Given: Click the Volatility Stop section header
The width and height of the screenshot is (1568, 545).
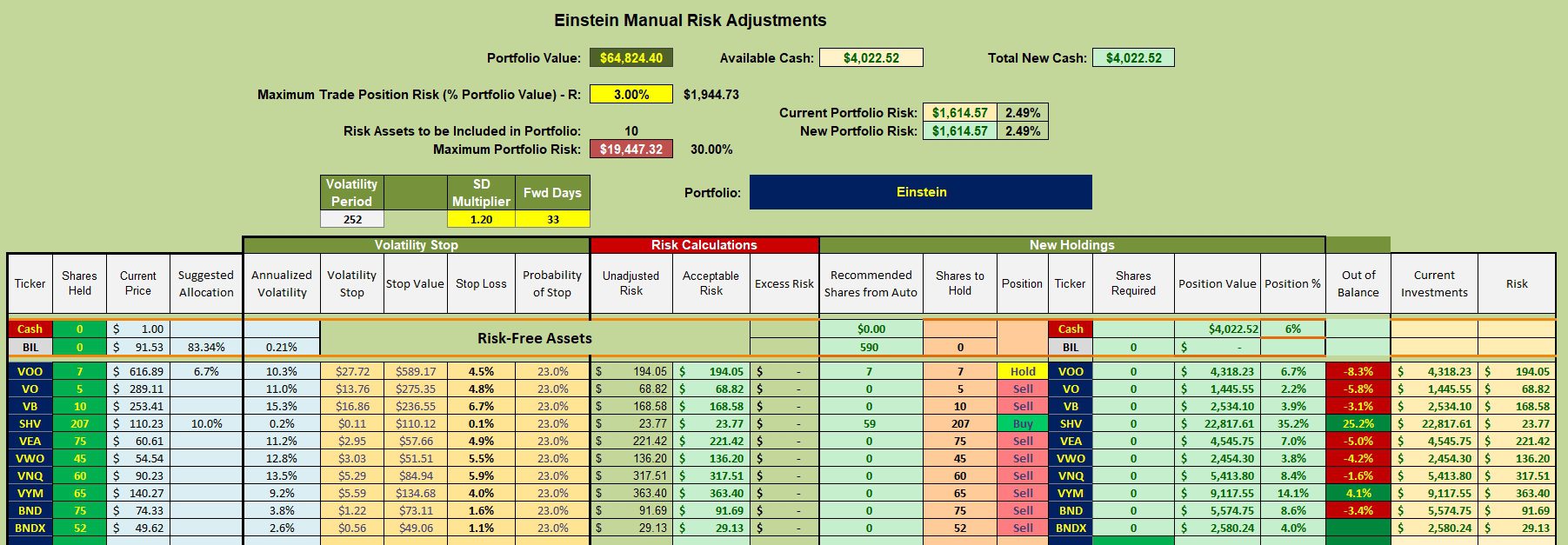Looking at the screenshot, I should (416, 245).
